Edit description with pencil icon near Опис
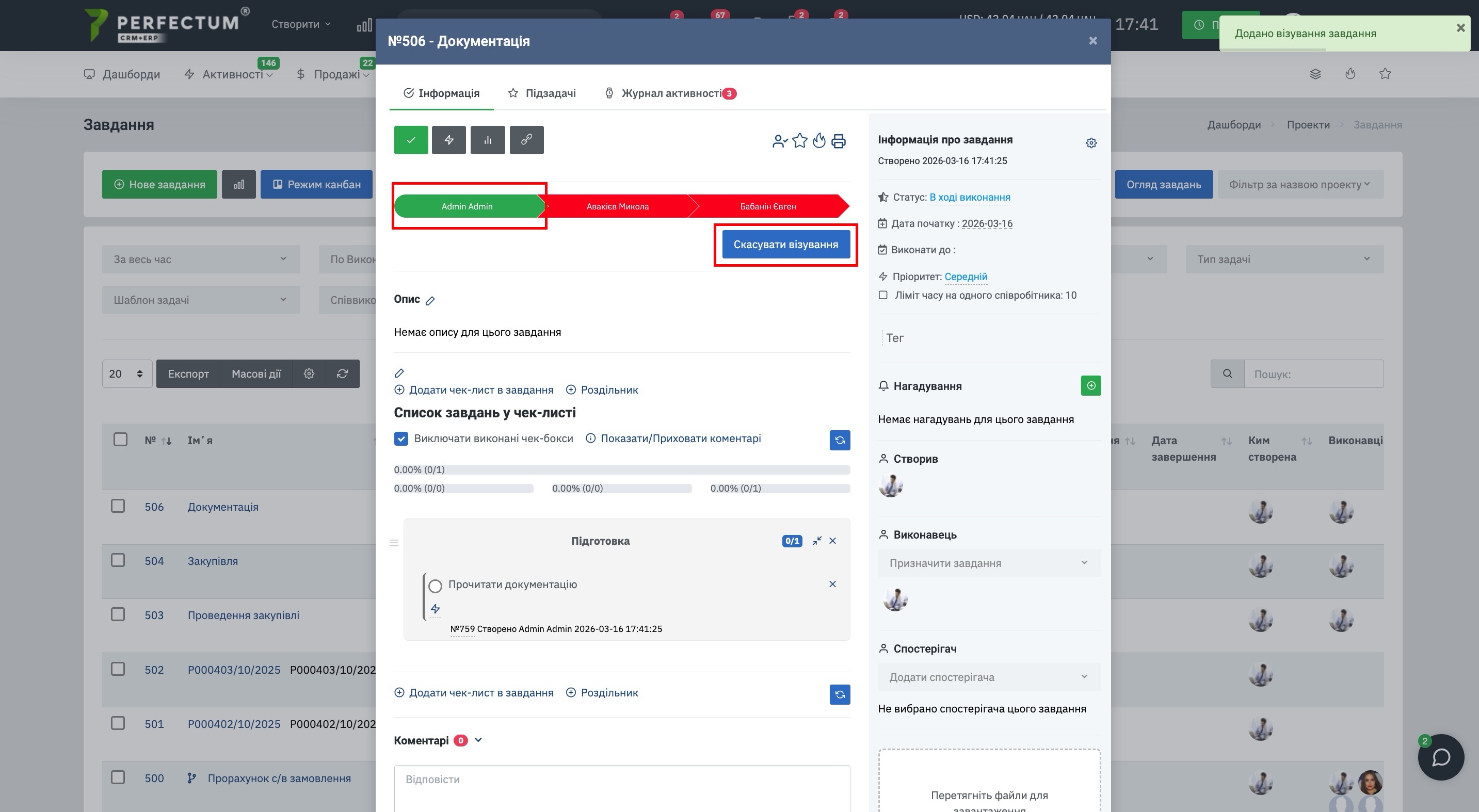 click(x=430, y=301)
